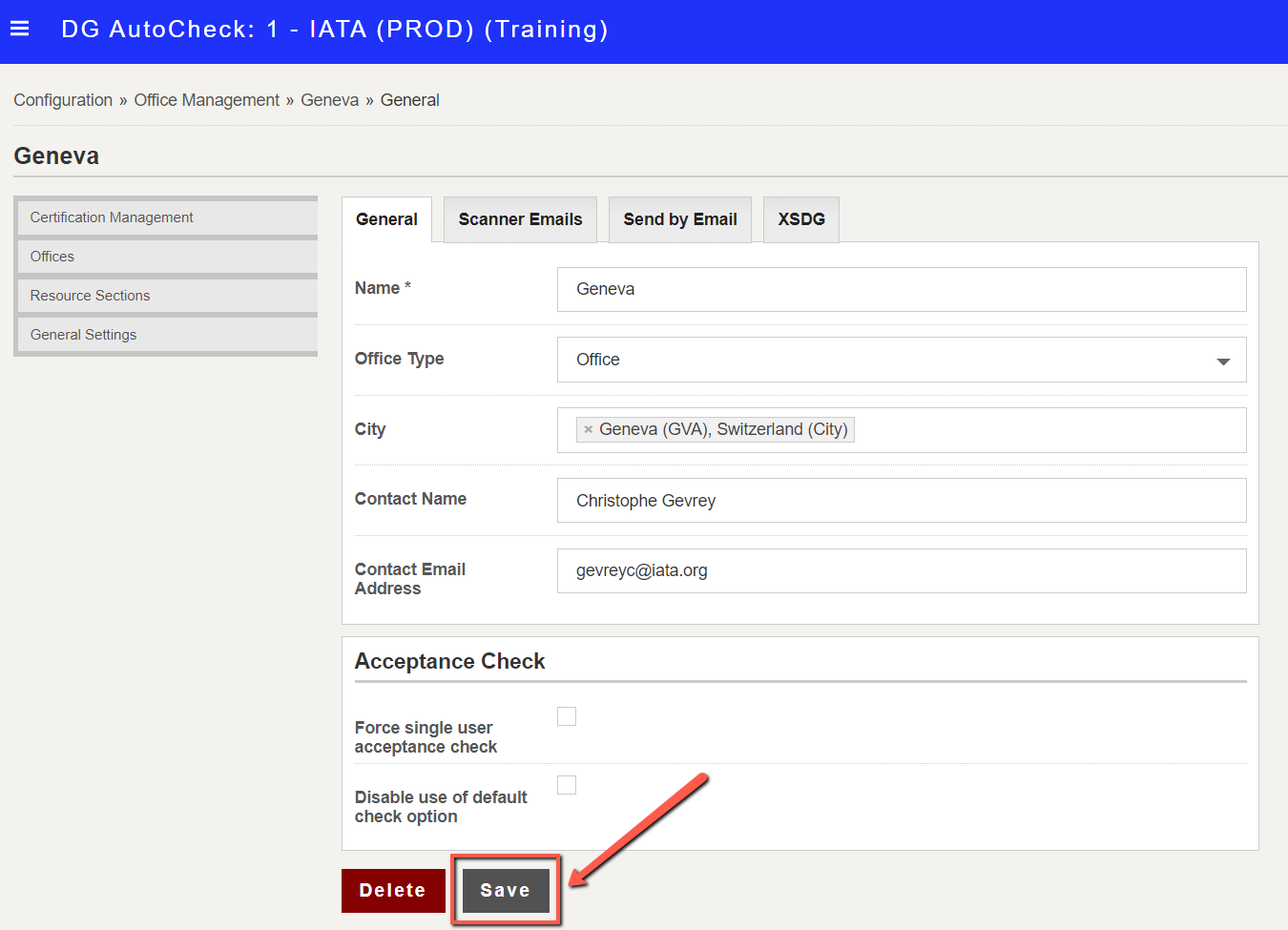Click the Acceptance Check section heading
Viewport: 1288px width, 930px height.
point(449,661)
